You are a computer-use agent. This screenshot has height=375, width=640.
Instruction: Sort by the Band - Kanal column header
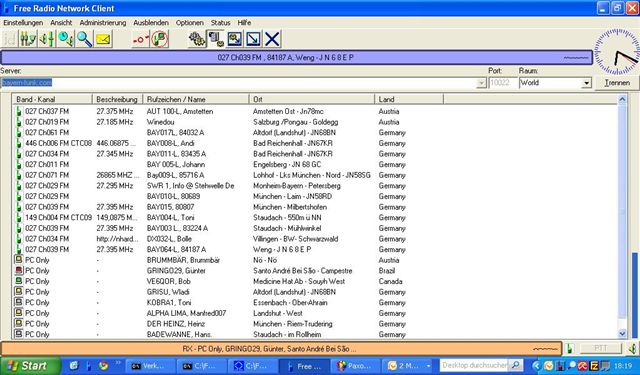click(52, 99)
